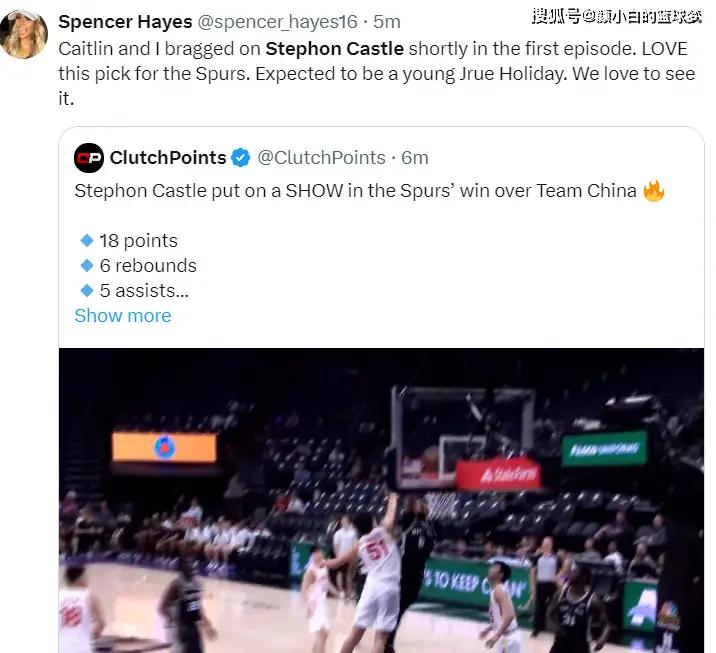Play the Stephon Castle highlight video

point(381,500)
